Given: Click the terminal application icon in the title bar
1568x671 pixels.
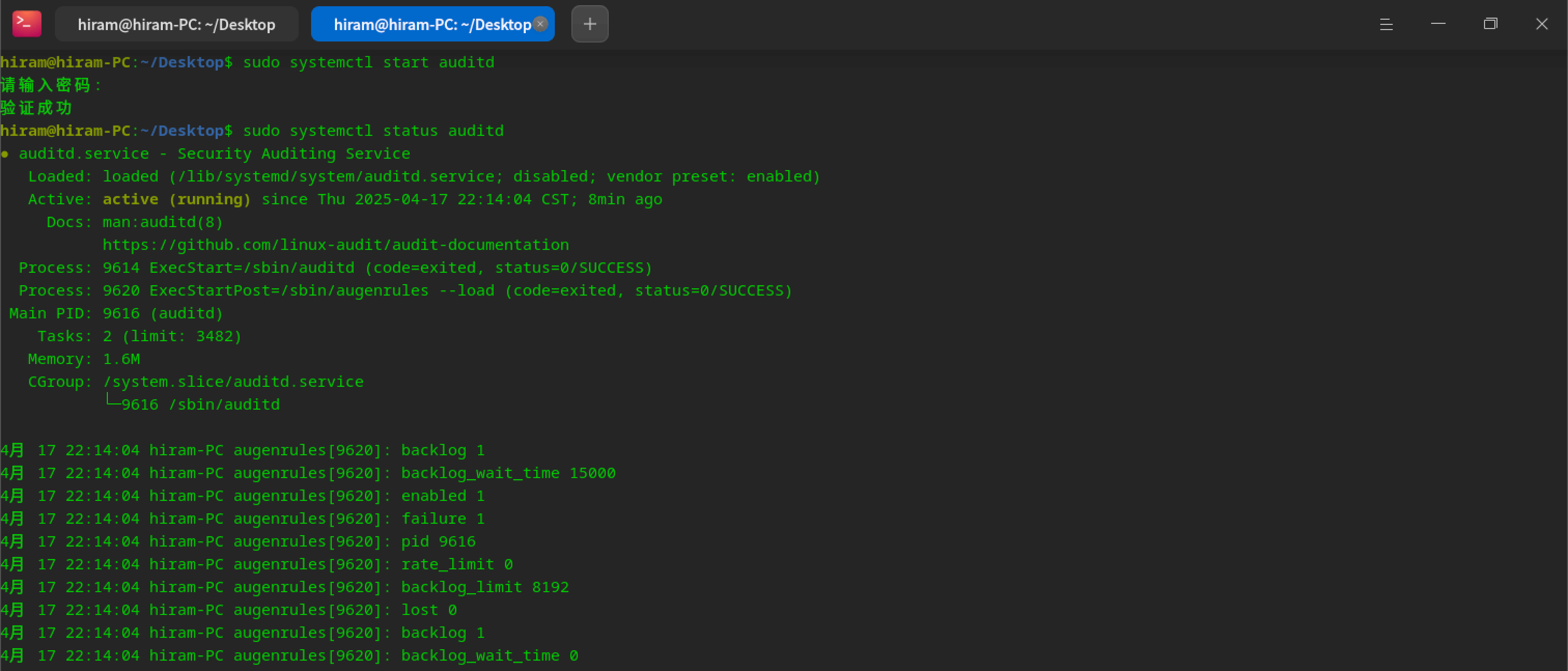Looking at the screenshot, I should (27, 24).
